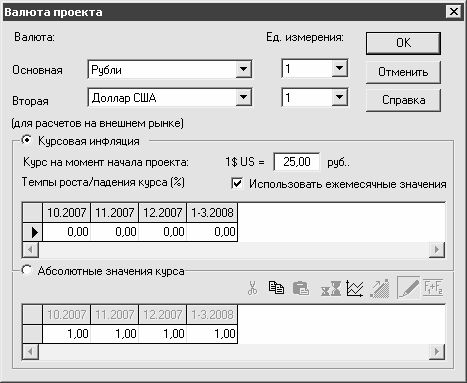Click left scroll arrow of growth table
The image size is (467, 383).
coord(31,250)
